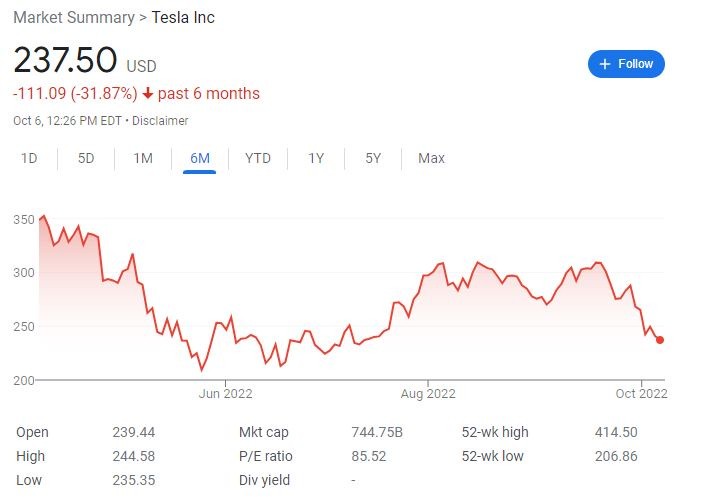Select the 1D time range tab
705x497 pixels.
(x=30, y=158)
